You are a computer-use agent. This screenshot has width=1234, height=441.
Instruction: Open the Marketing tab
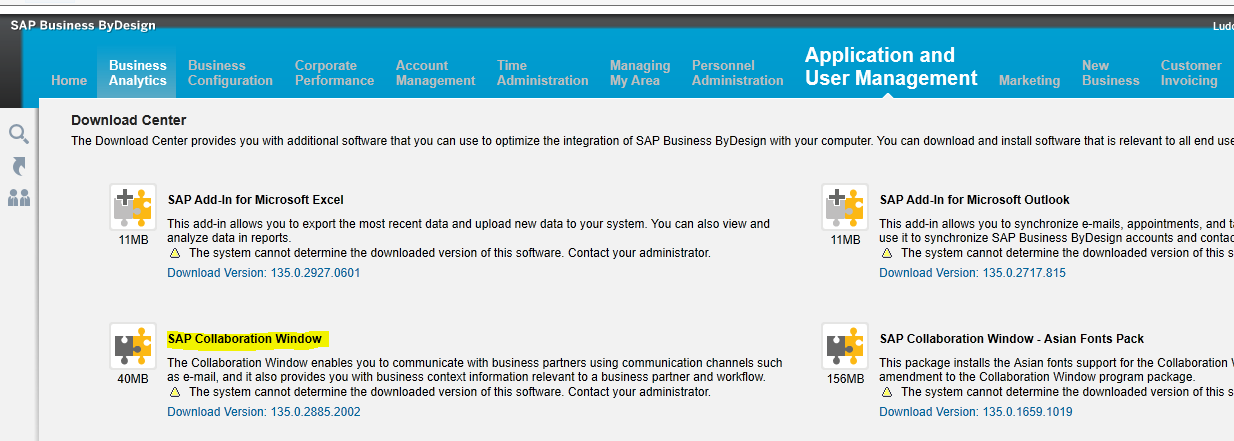[x=1029, y=80]
